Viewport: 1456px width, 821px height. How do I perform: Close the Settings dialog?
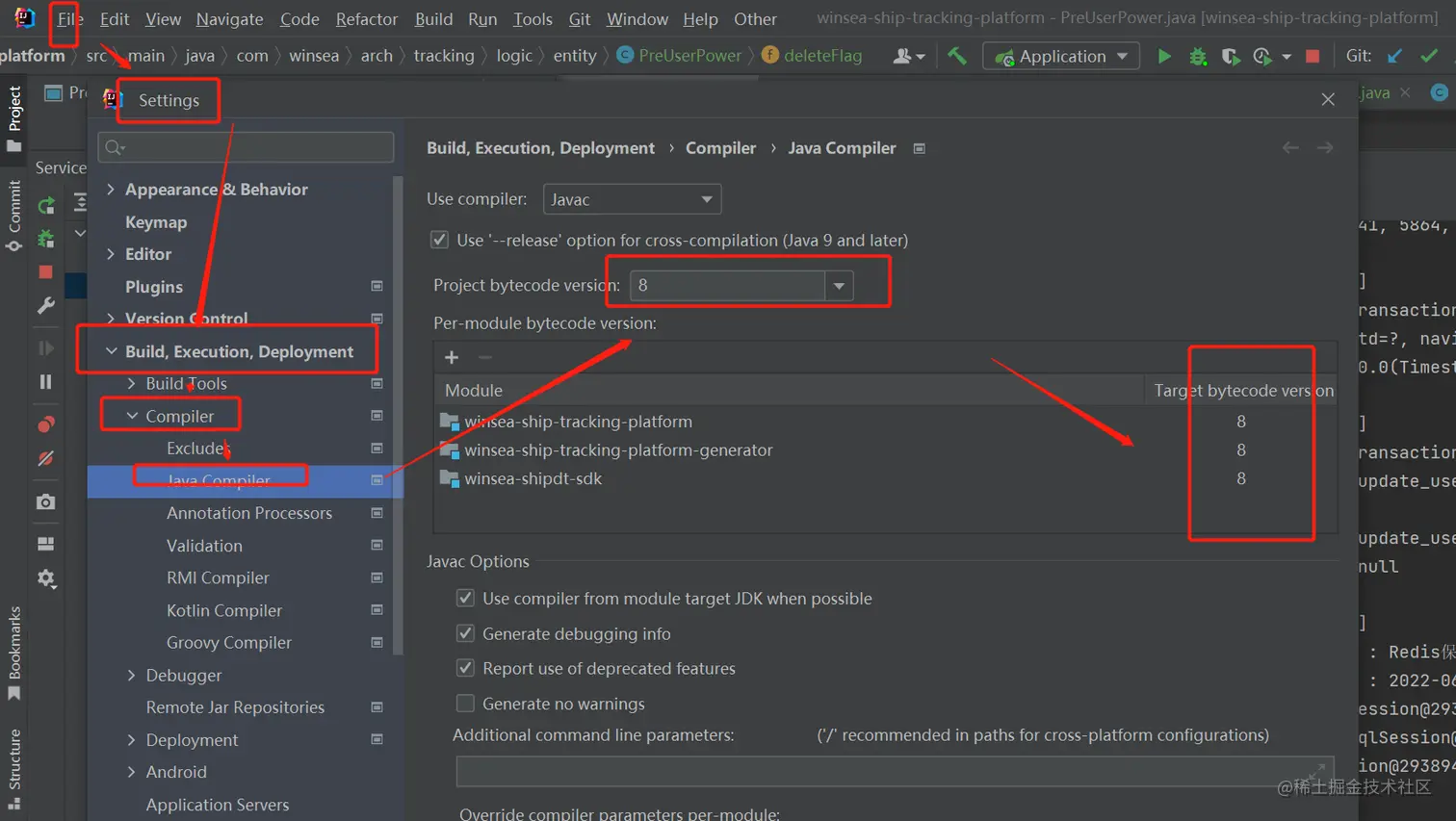tap(1328, 99)
